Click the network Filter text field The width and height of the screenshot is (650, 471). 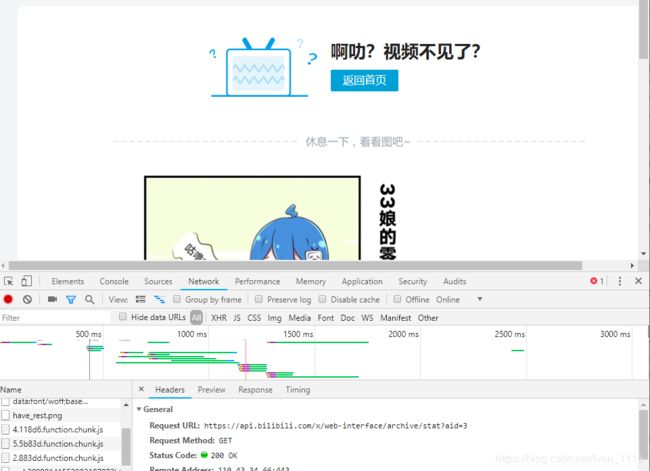pyautogui.click(x=56, y=318)
